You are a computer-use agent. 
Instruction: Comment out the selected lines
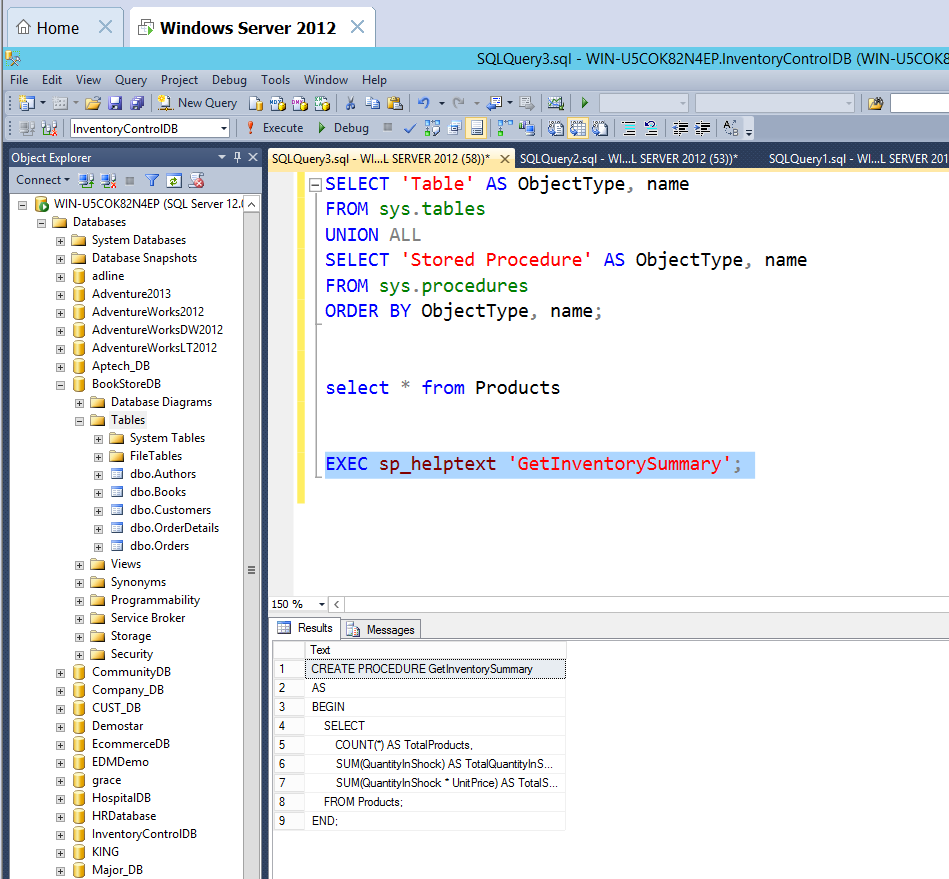point(626,128)
